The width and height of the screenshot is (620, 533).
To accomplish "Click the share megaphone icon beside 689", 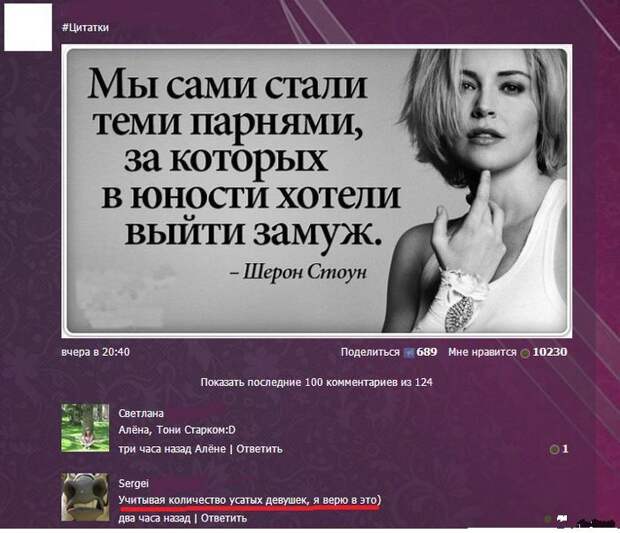I will (409, 353).
